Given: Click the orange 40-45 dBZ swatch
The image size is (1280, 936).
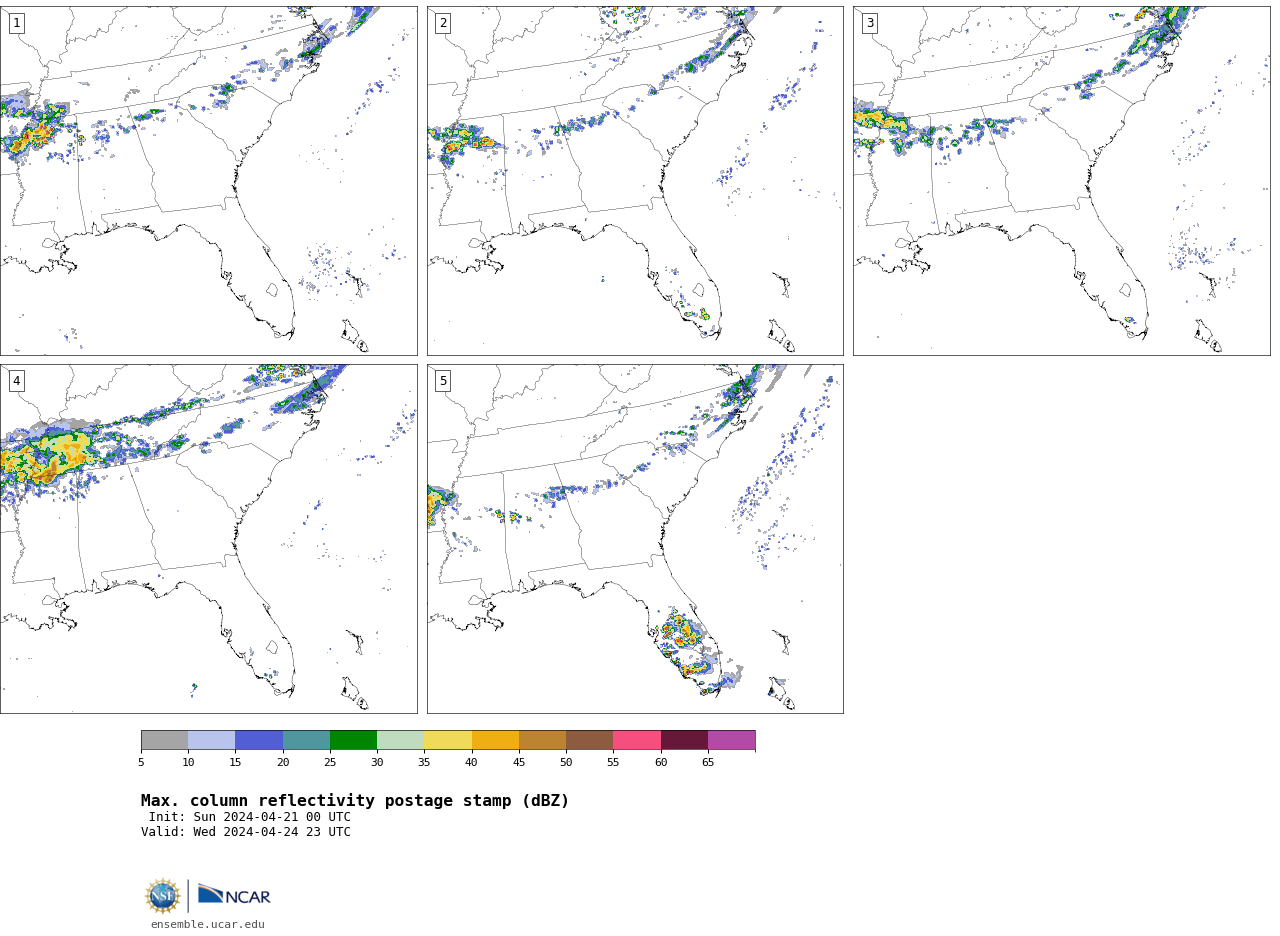Looking at the screenshot, I should pyautogui.click(x=495, y=740).
